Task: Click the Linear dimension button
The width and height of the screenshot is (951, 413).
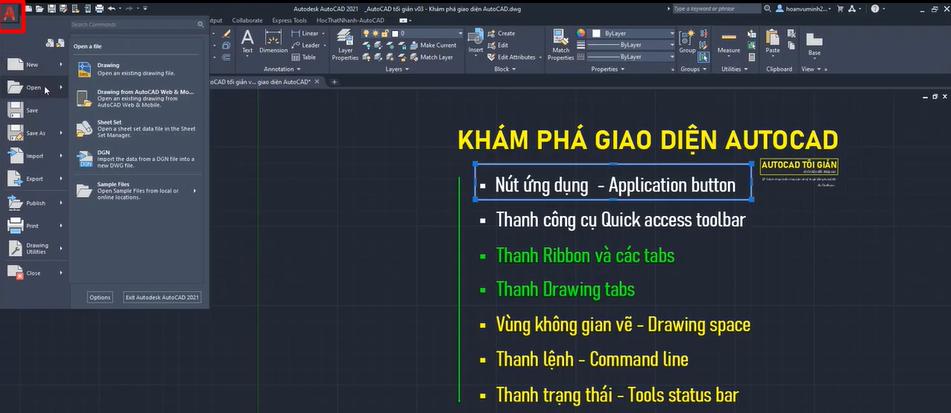Action: pyautogui.click(x=306, y=33)
